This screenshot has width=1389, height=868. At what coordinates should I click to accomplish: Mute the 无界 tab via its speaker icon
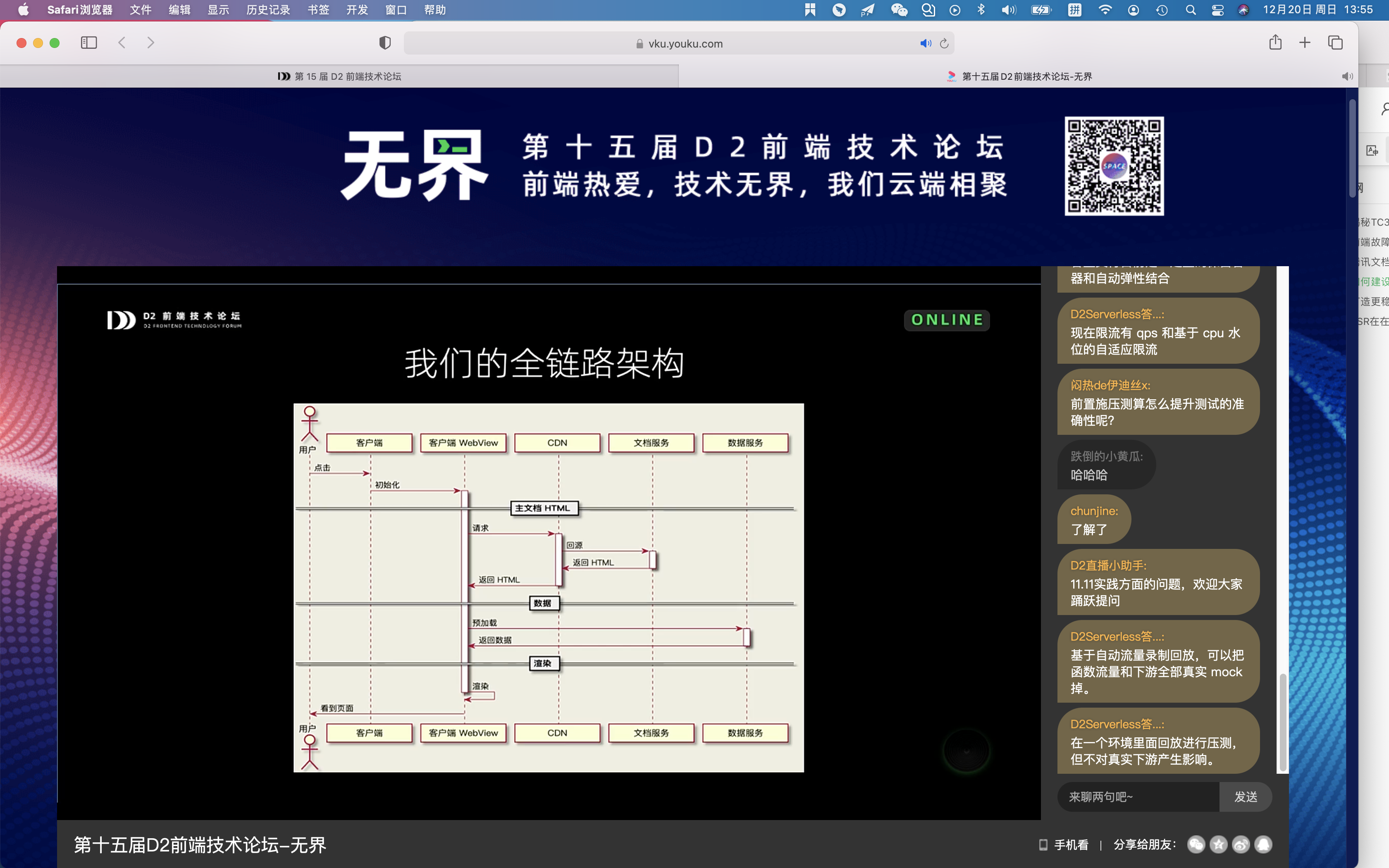(1347, 76)
